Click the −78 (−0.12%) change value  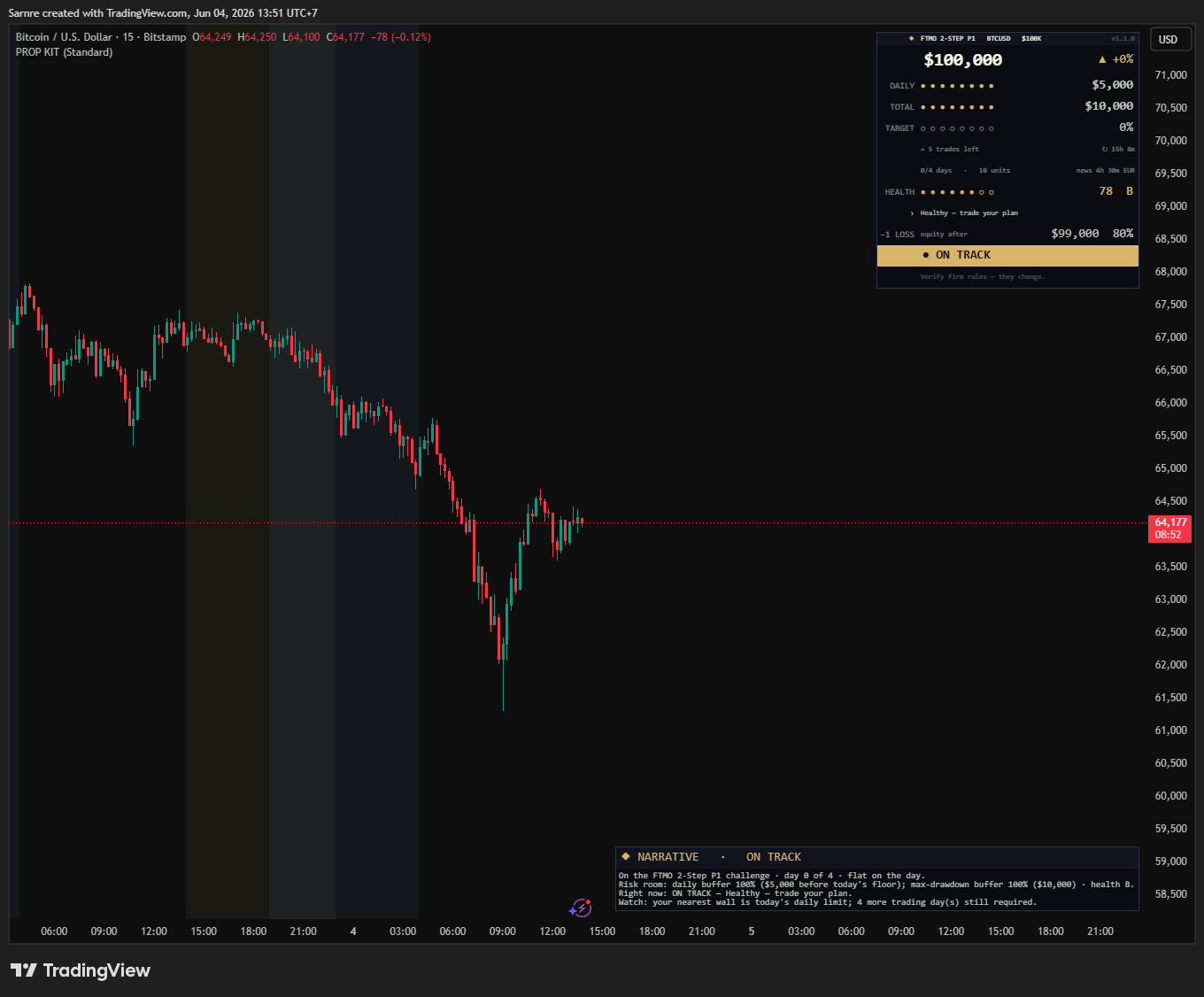point(401,37)
